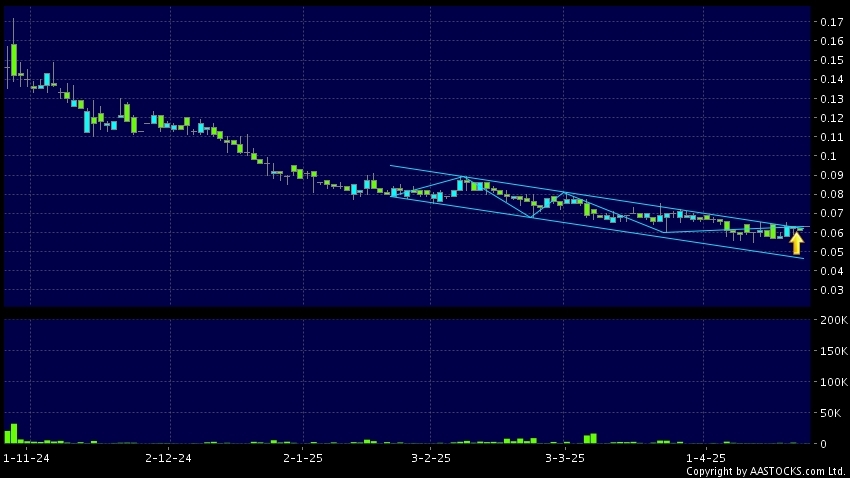Click the 1-4-25 date label
Image resolution: width=850 pixels, height=478 pixels.
click(705, 458)
